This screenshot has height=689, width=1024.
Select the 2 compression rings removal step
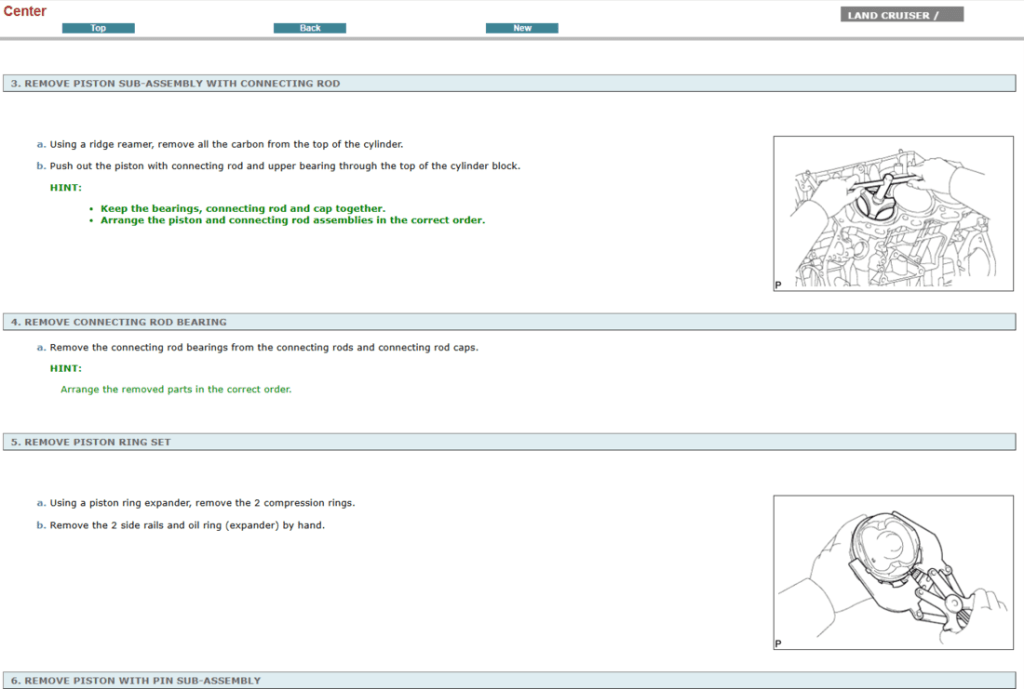(x=202, y=503)
